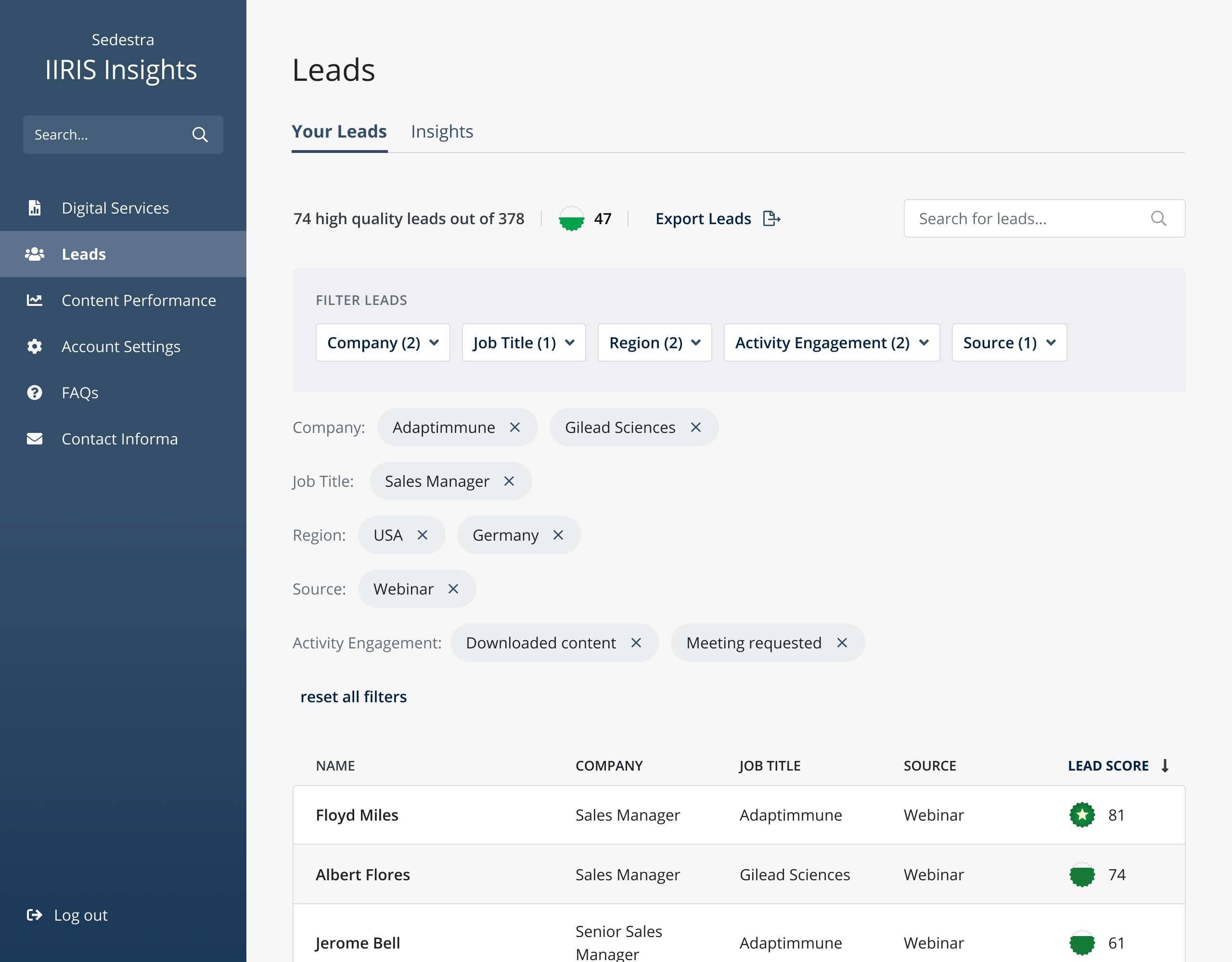
Task: Remove the Webinar source filter
Action: click(x=453, y=589)
